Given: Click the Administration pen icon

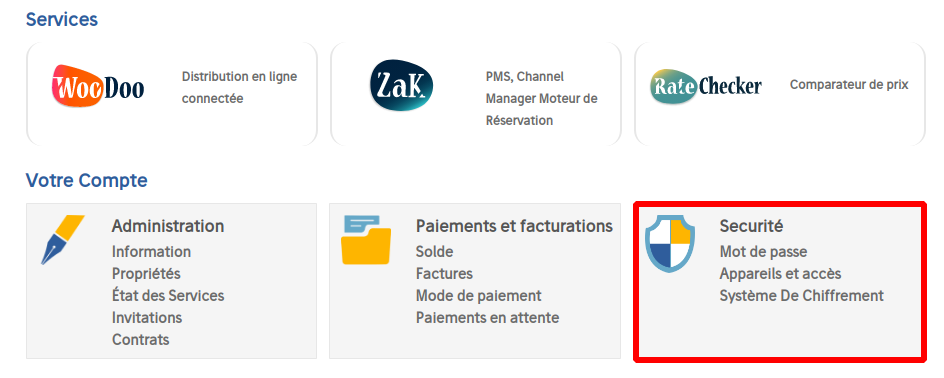Looking at the screenshot, I should click(x=63, y=240).
